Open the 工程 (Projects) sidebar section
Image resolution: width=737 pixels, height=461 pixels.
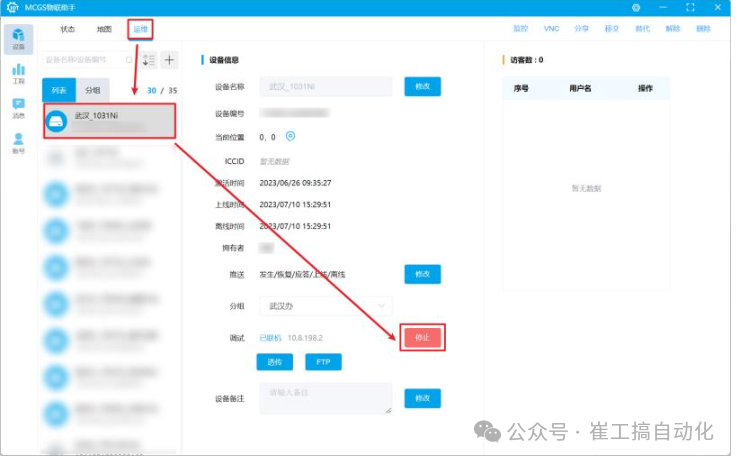coord(18,74)
